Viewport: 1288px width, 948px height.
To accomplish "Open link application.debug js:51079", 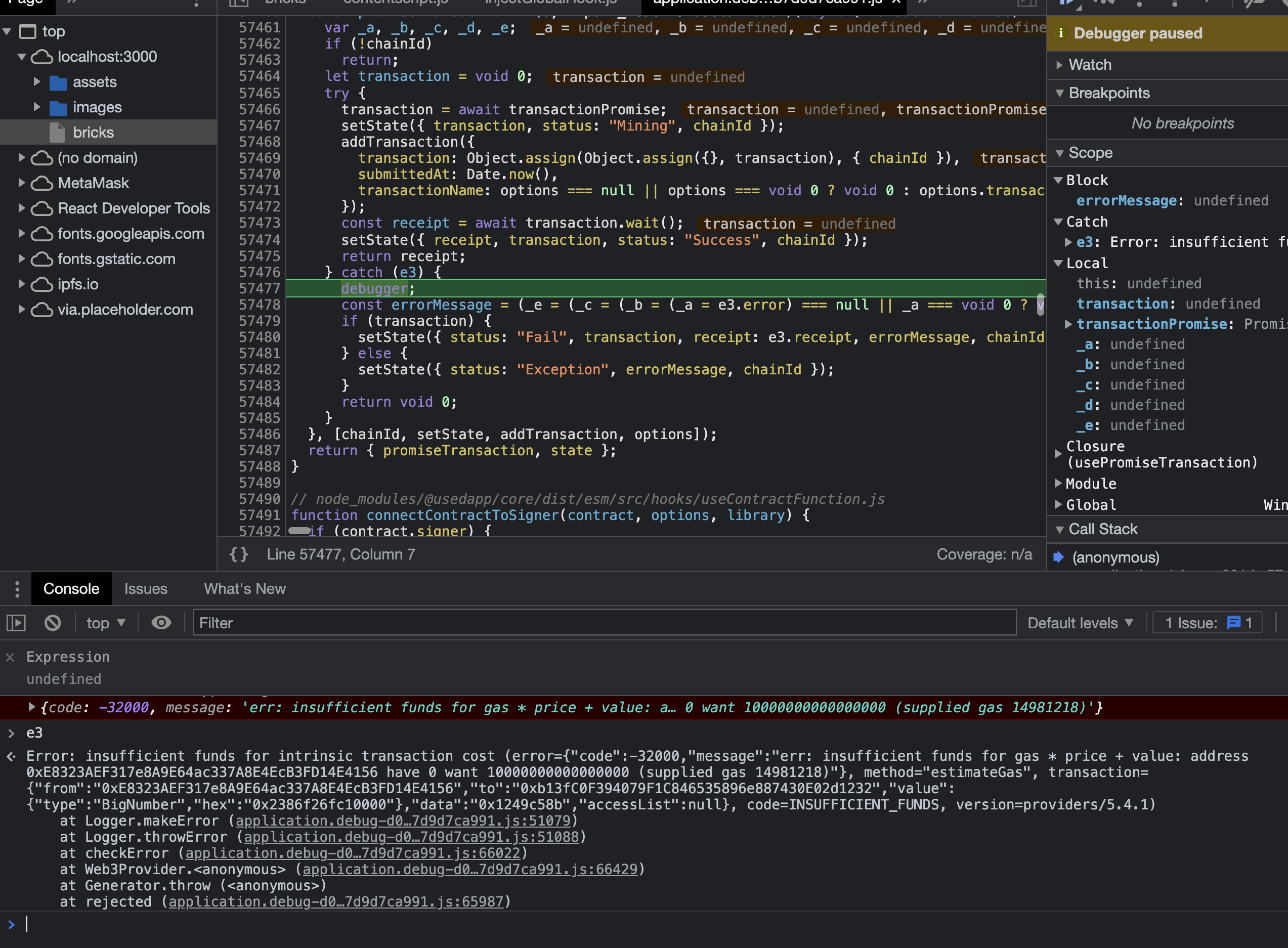I will [x=403, y=821].
